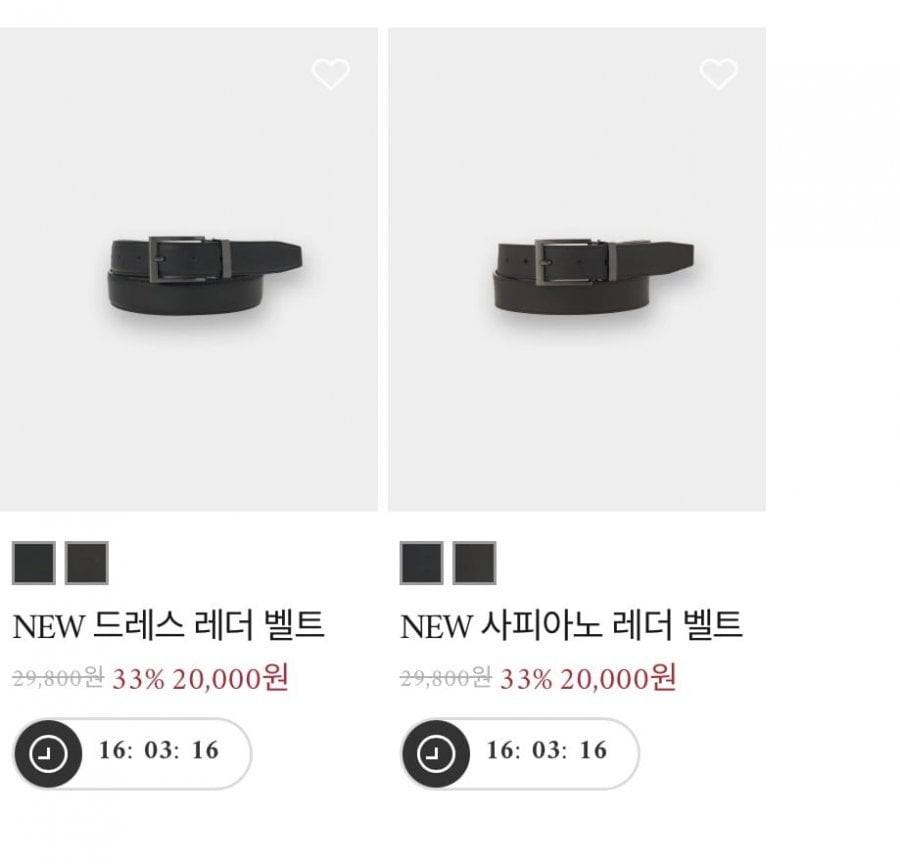The height and width of the screenshot is (864, 900).
Task: Favorite the NEW 드레스 레더 벨트 with heart icon
Action: point(331,73)
